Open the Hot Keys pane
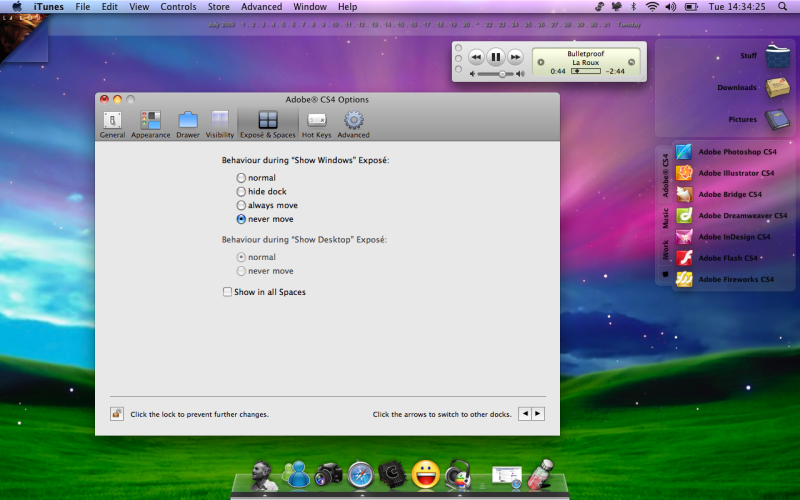The image size is (800, 500). tap(316, 124)
